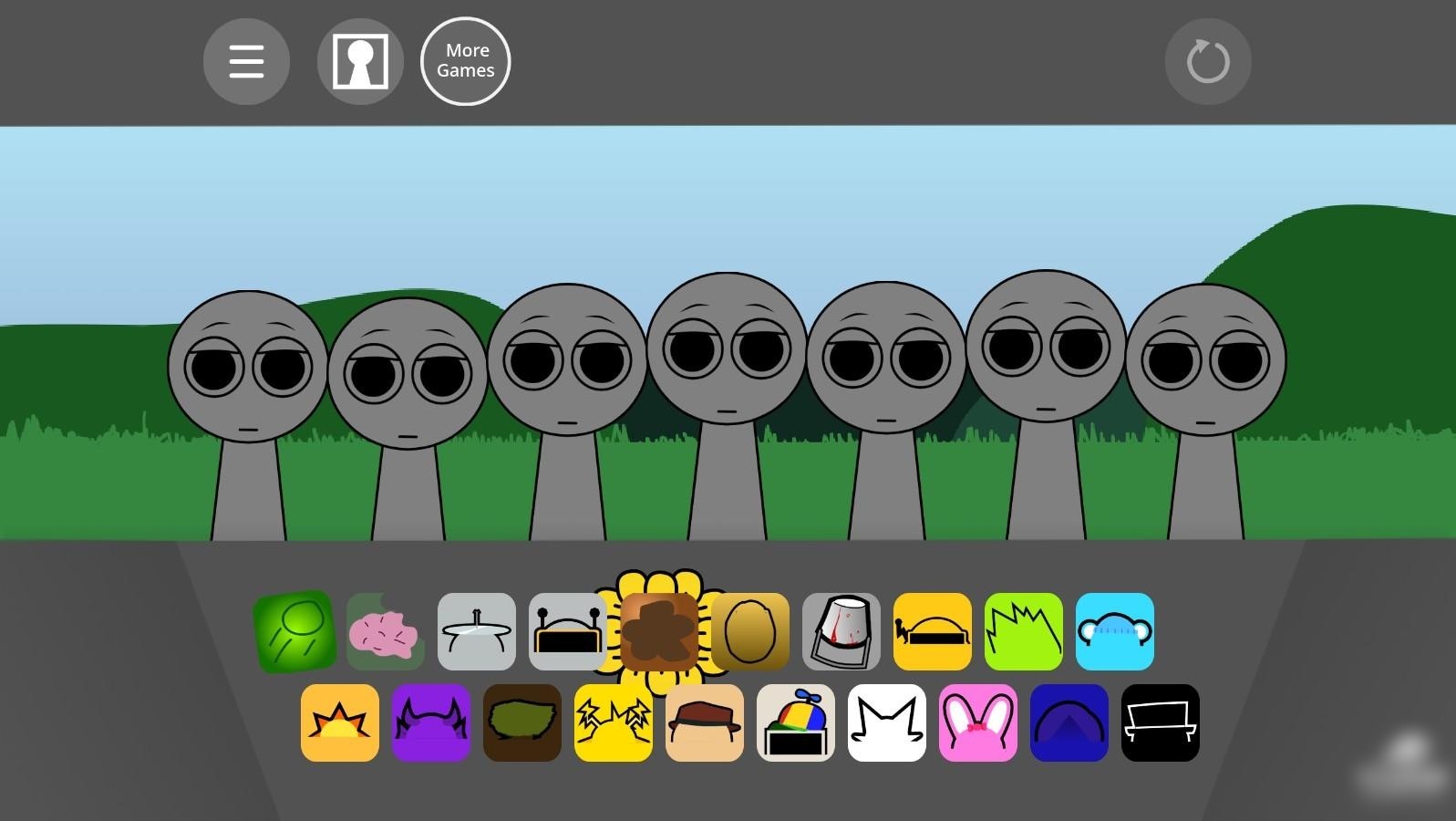The width and height of the screenshot is (1456, 821).
Task: Click the keyhole silhouette button
Action: point(360,62)
